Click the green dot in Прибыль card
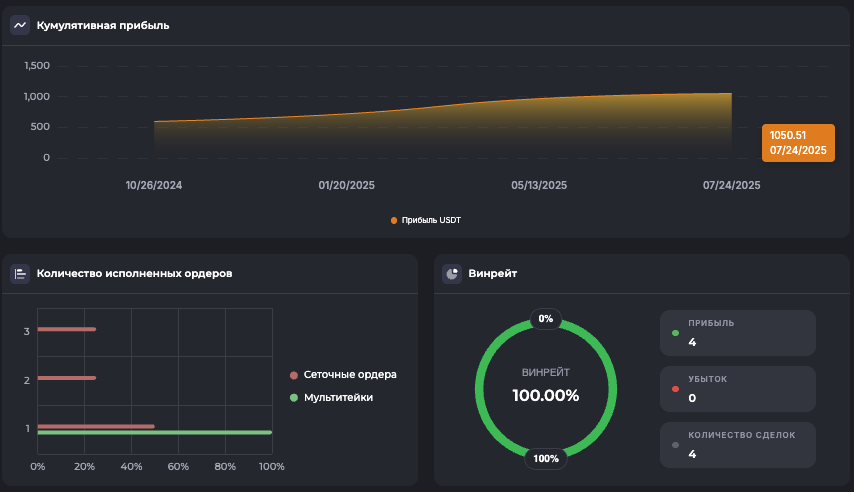Viewport: 854px width, 492px height. 675,333
